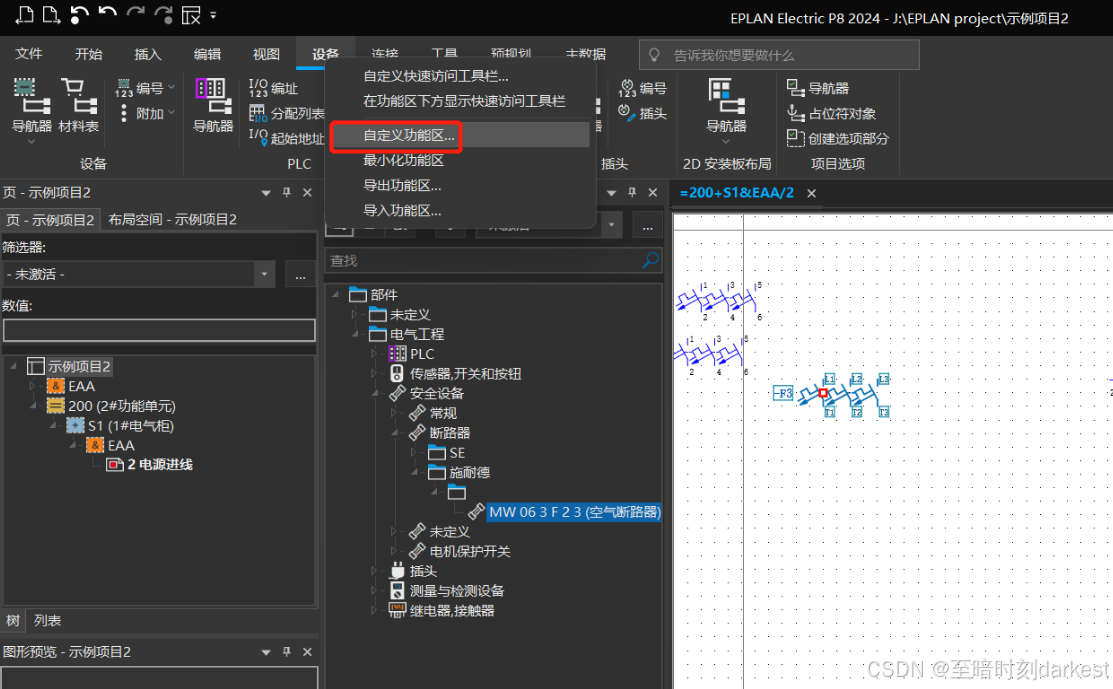
Task: Open the PLC group 导航器 navigator
Action: point(213,106)
